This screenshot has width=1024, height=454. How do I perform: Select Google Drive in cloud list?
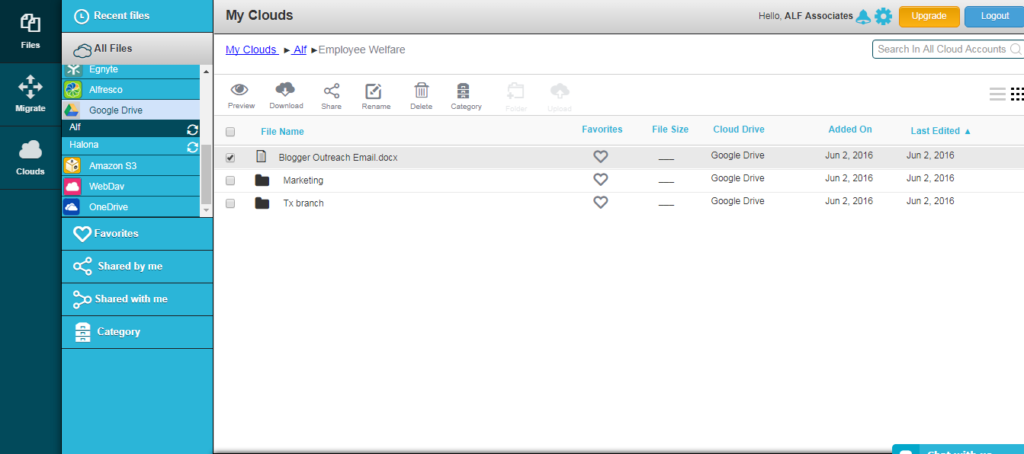point(131,110)
